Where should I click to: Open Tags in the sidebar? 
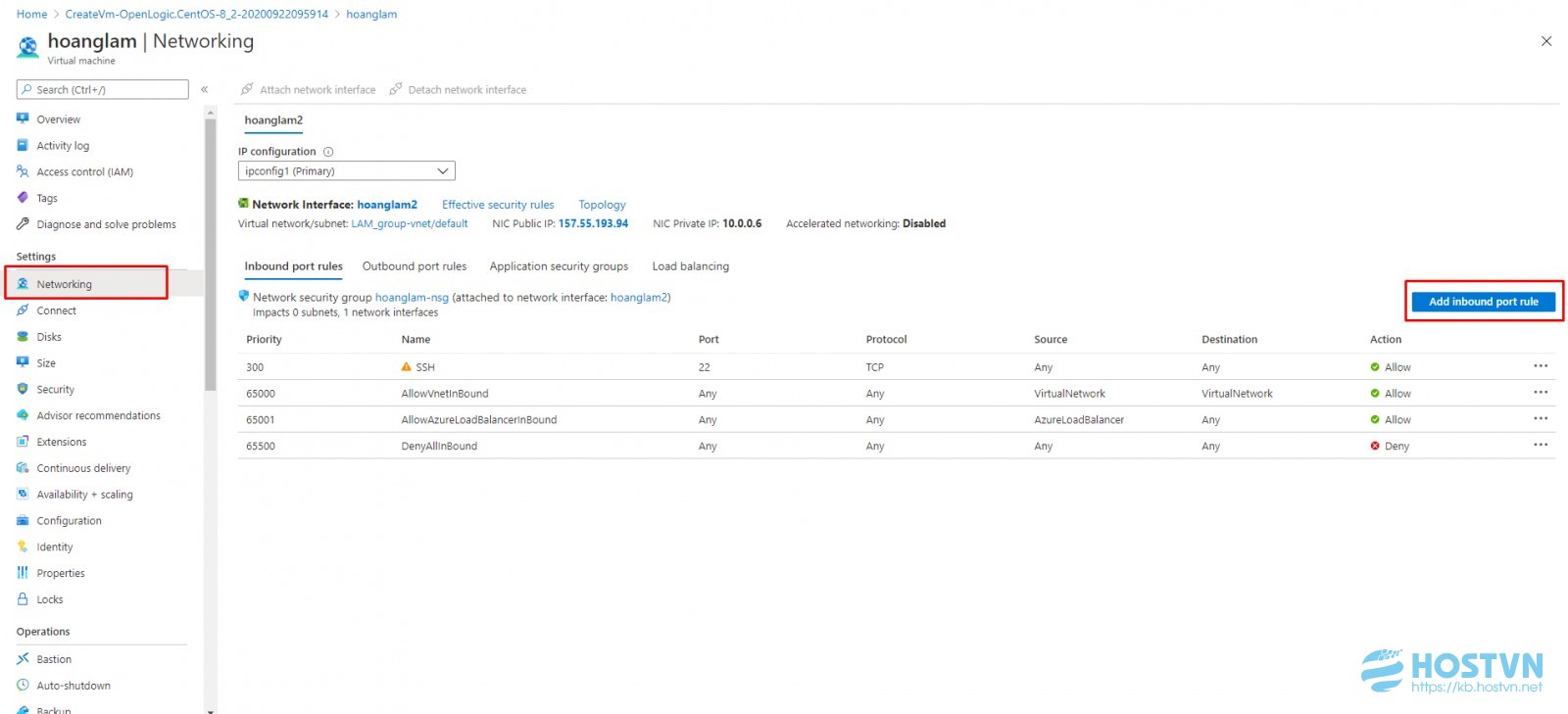click(x=47, y=199)
